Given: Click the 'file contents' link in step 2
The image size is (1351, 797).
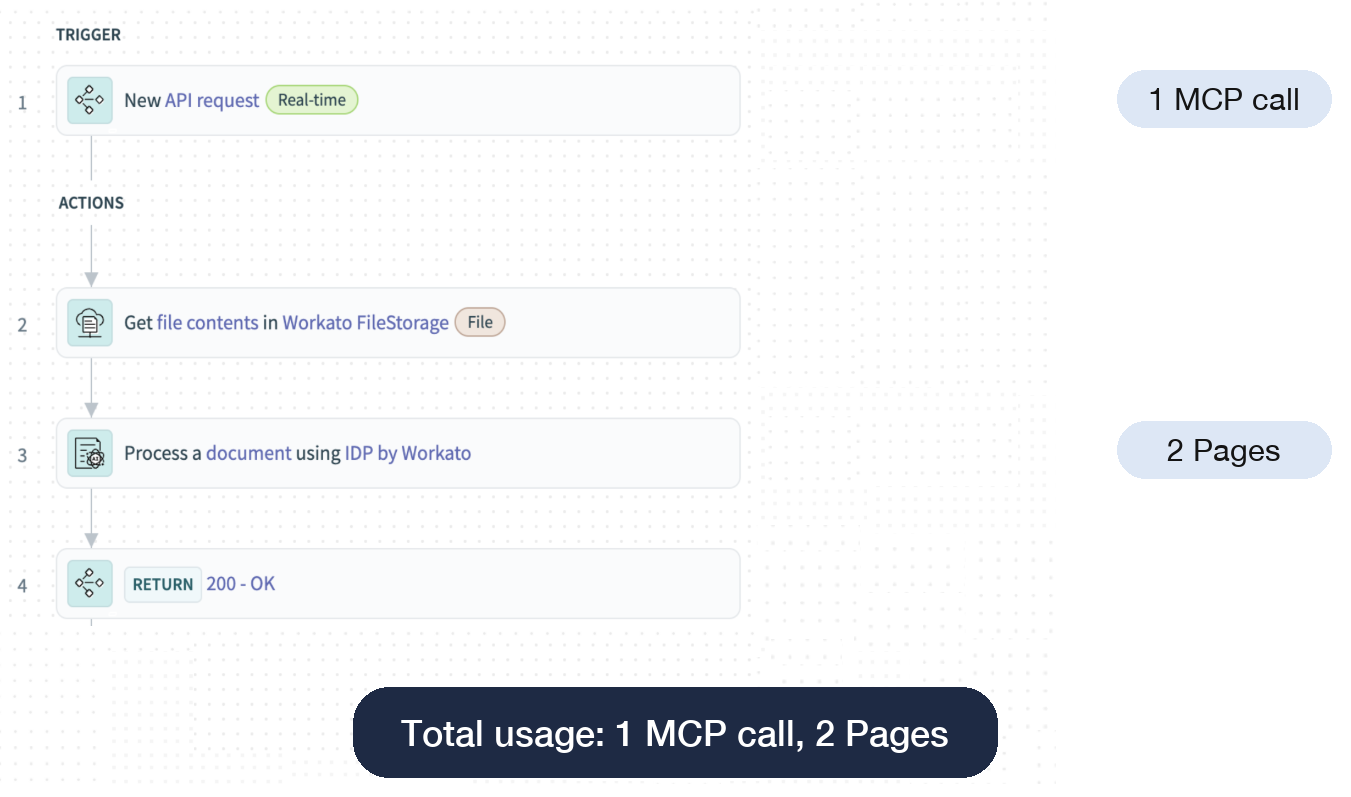Looking at the screenshot, I should (207, 323).
